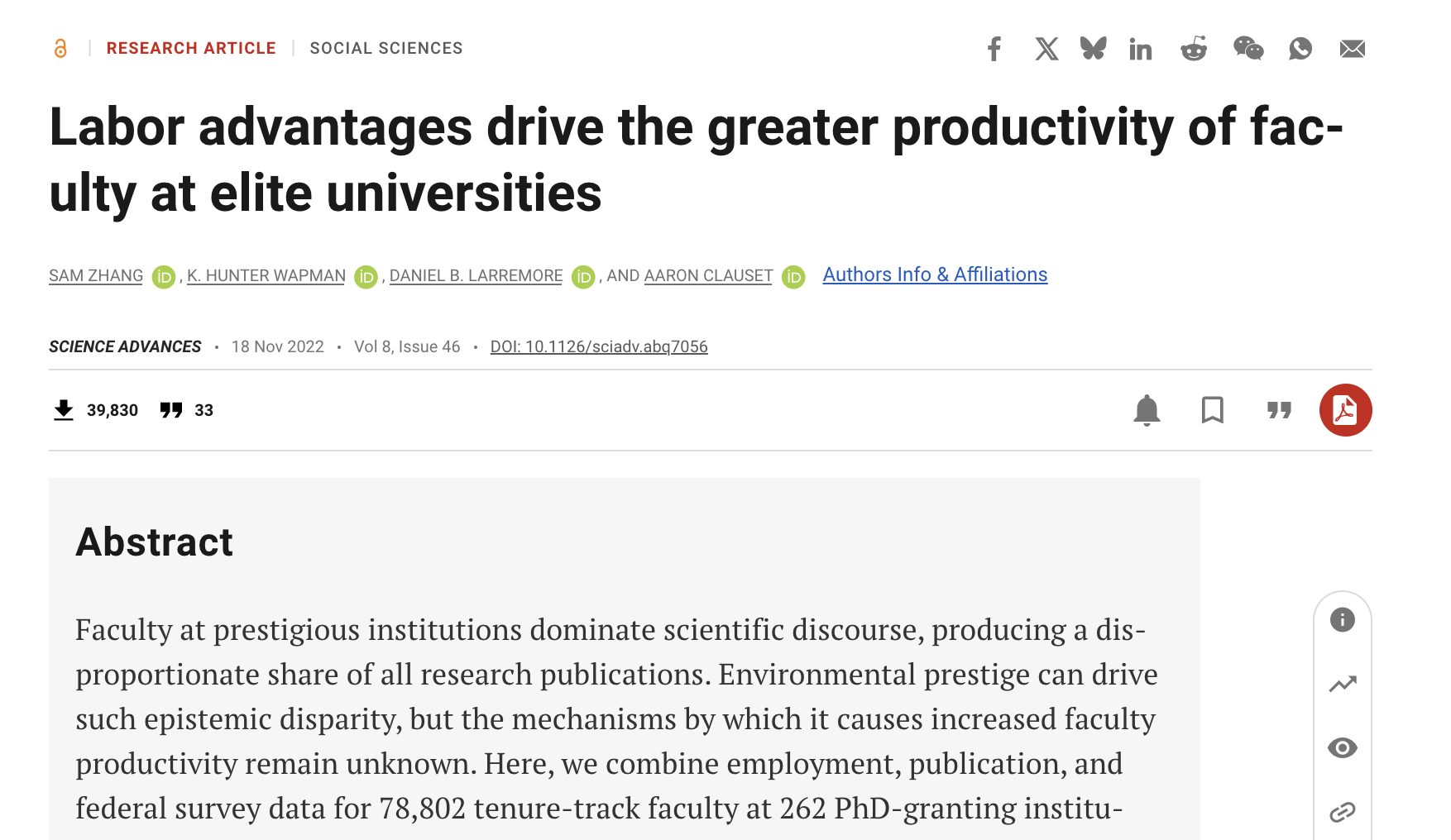The image size is (1451, 840).
Task: Share article via WeChat
Action: [x=1248, y=49]
